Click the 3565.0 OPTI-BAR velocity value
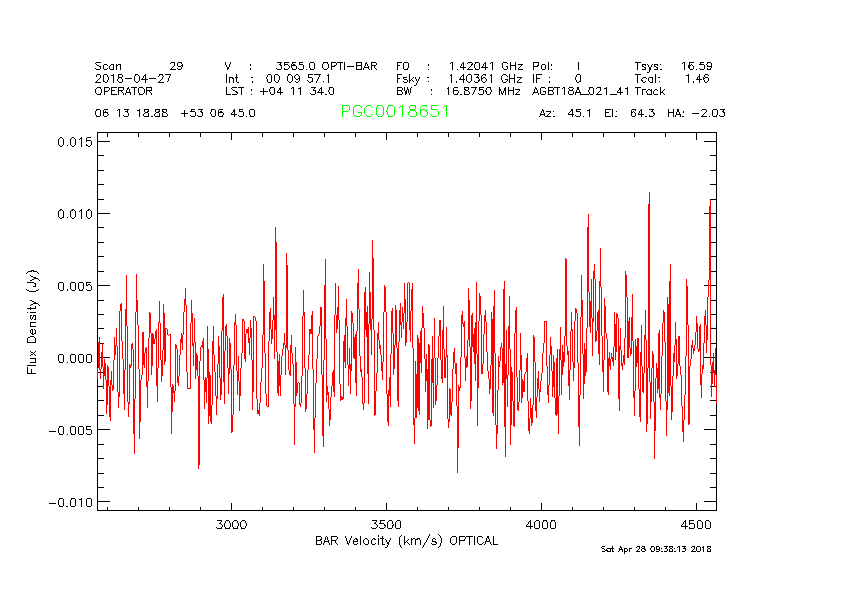842x595 pixels. [326, 66]
